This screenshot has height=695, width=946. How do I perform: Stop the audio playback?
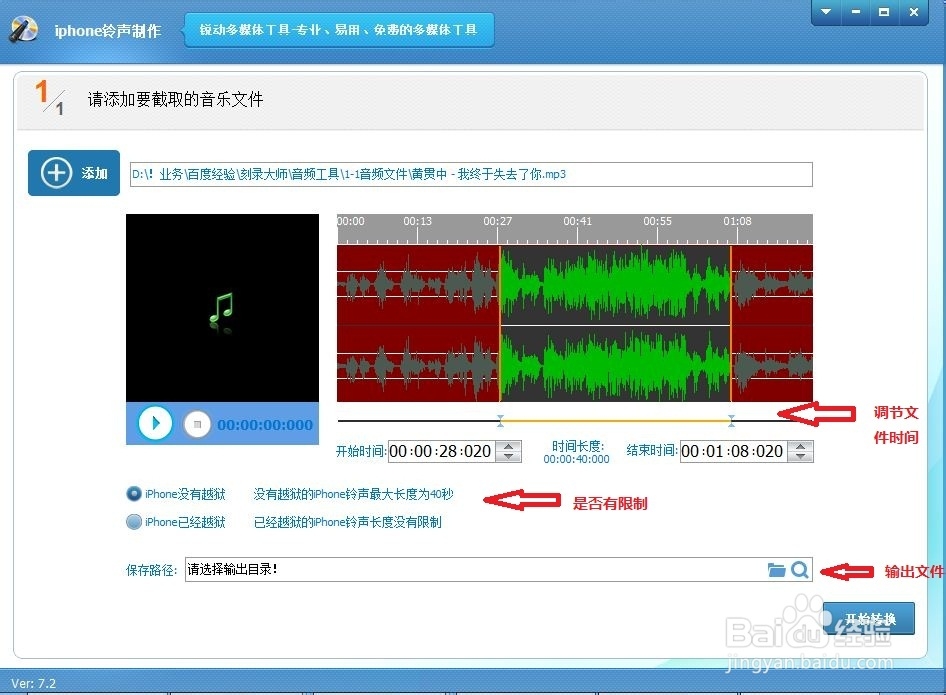pyautogui.click(x=197, y=424)
